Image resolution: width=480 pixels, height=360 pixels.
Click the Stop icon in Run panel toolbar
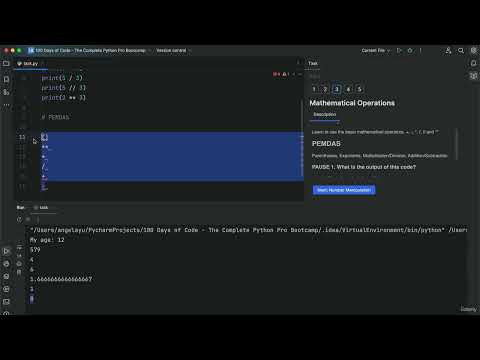click(x=28, y=219)
